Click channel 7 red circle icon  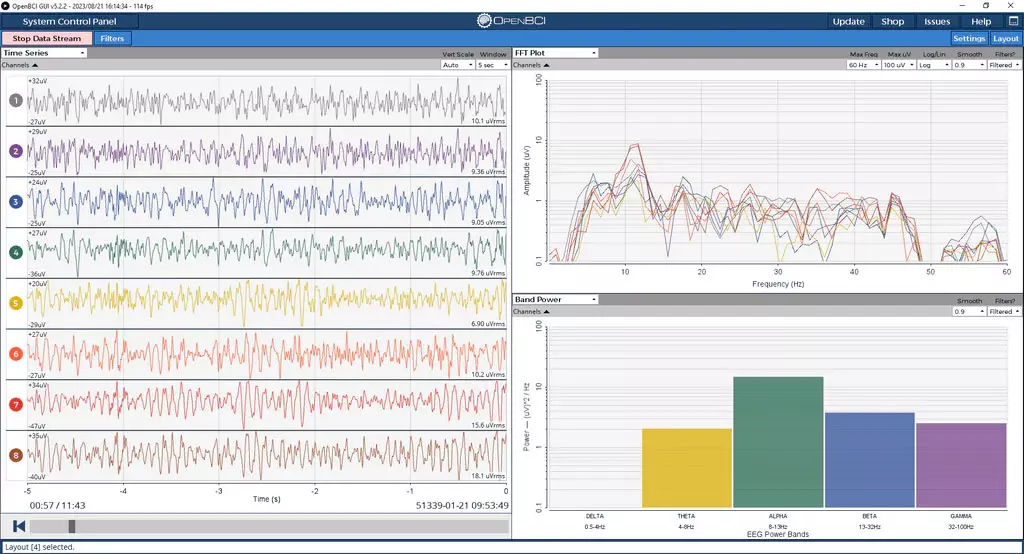pos(15,404)
